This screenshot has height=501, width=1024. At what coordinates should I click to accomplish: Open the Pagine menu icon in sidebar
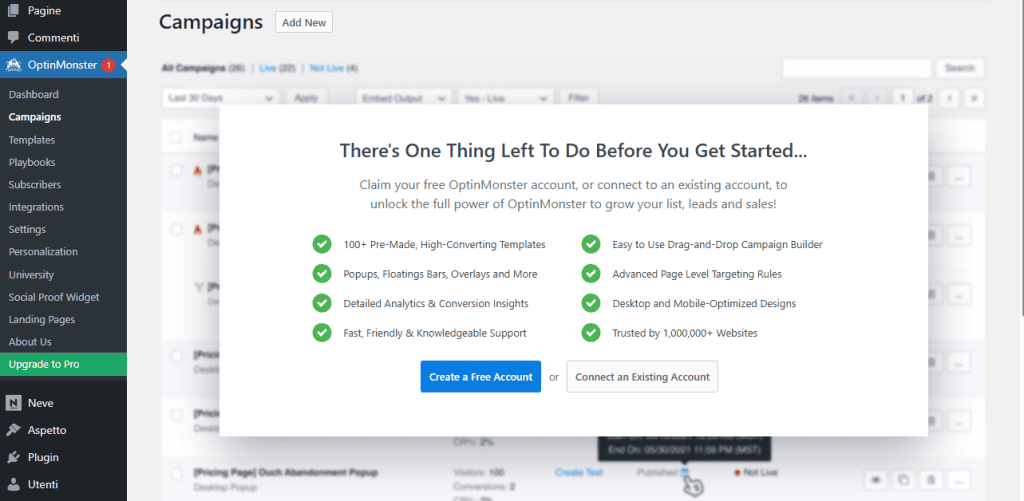point(13,11)
